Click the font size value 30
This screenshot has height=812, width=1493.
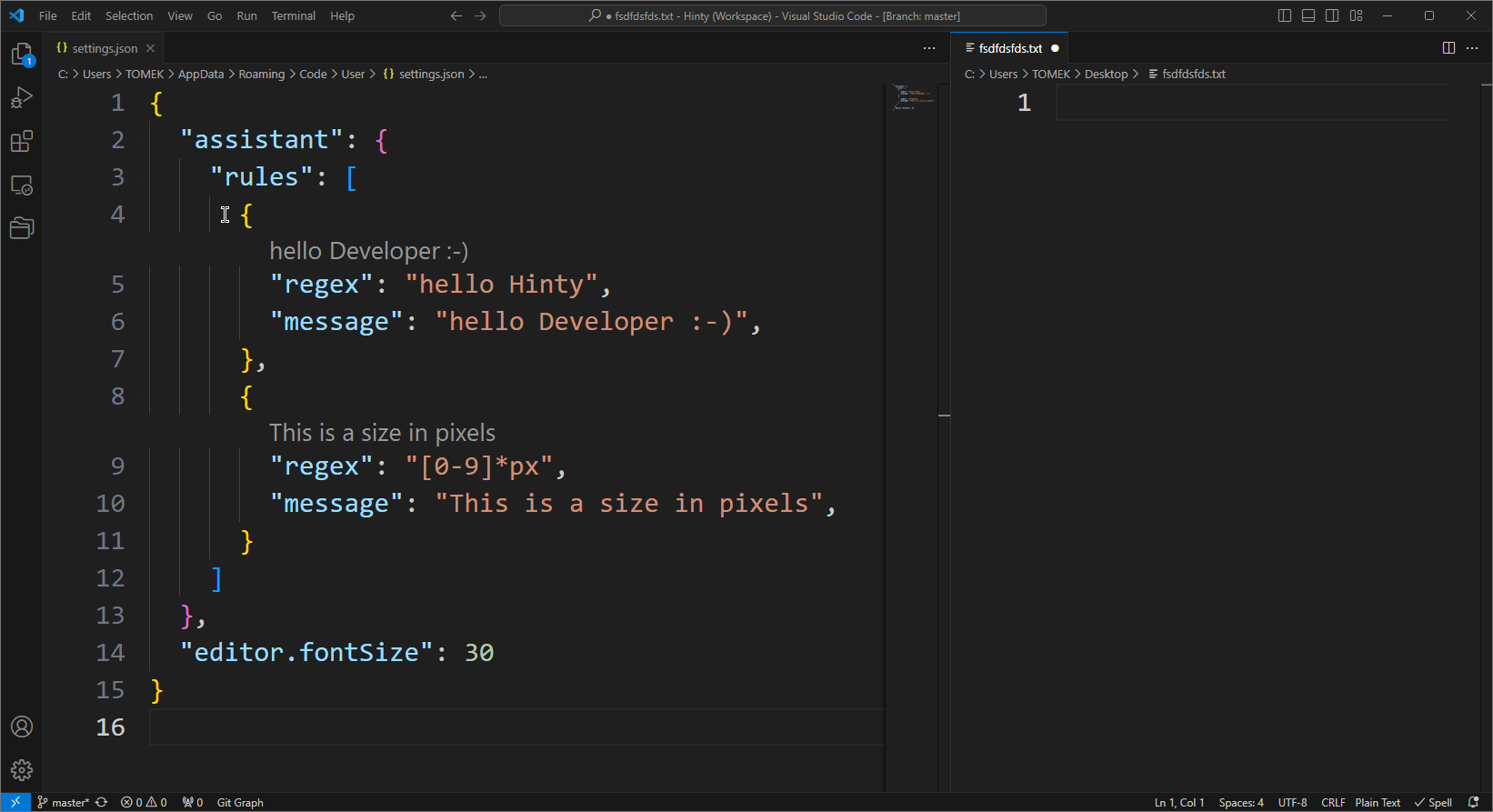(479, 652)
